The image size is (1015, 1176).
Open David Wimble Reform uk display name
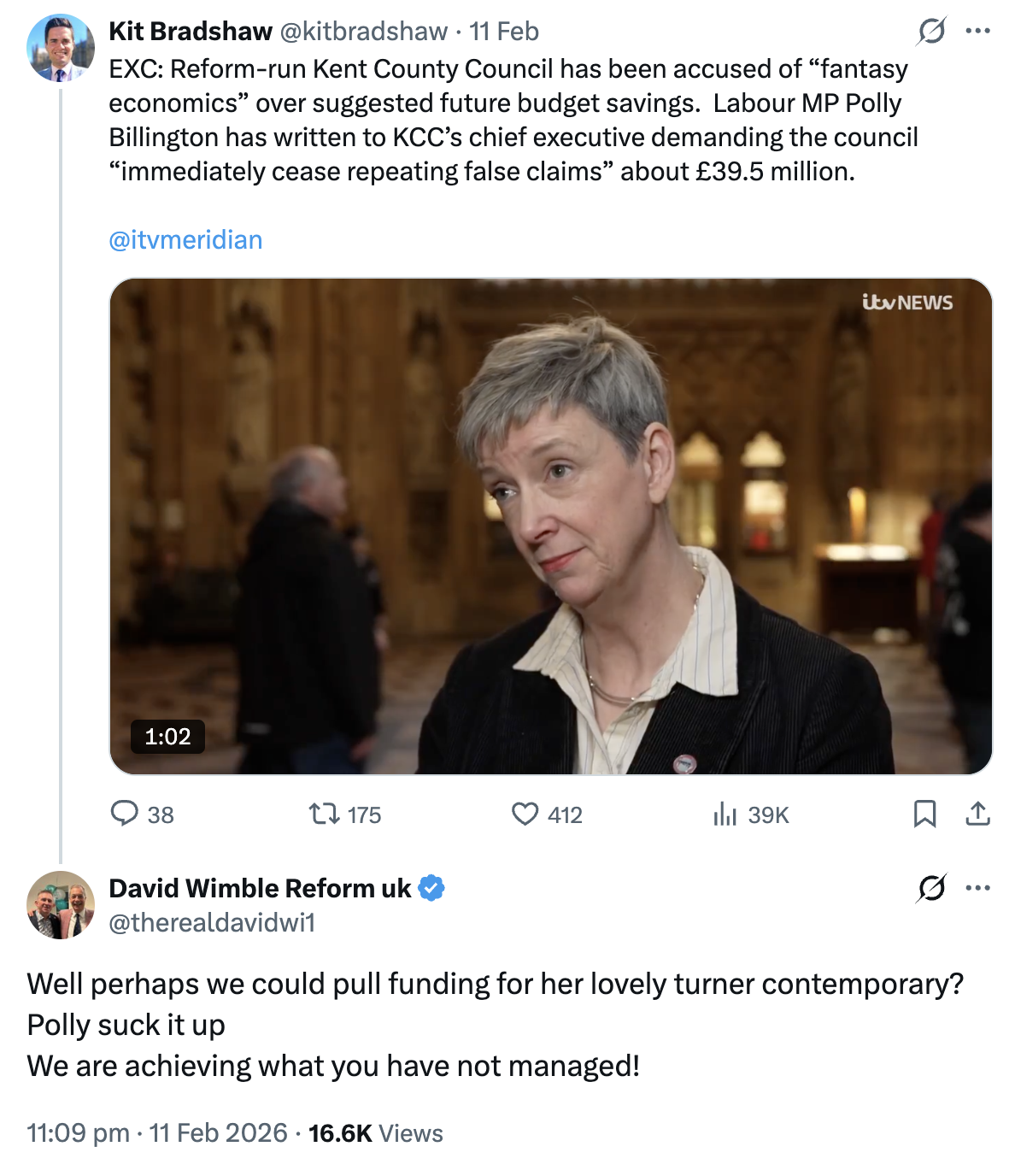(260, 889)
